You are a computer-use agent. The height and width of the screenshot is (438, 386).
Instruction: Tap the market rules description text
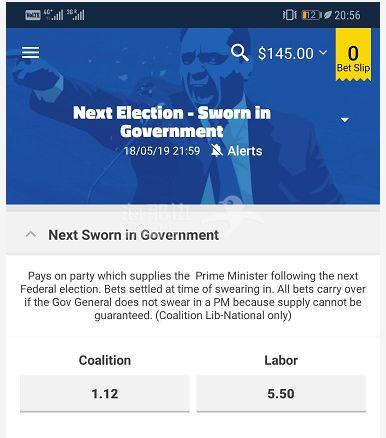click(x=193, y=295)
